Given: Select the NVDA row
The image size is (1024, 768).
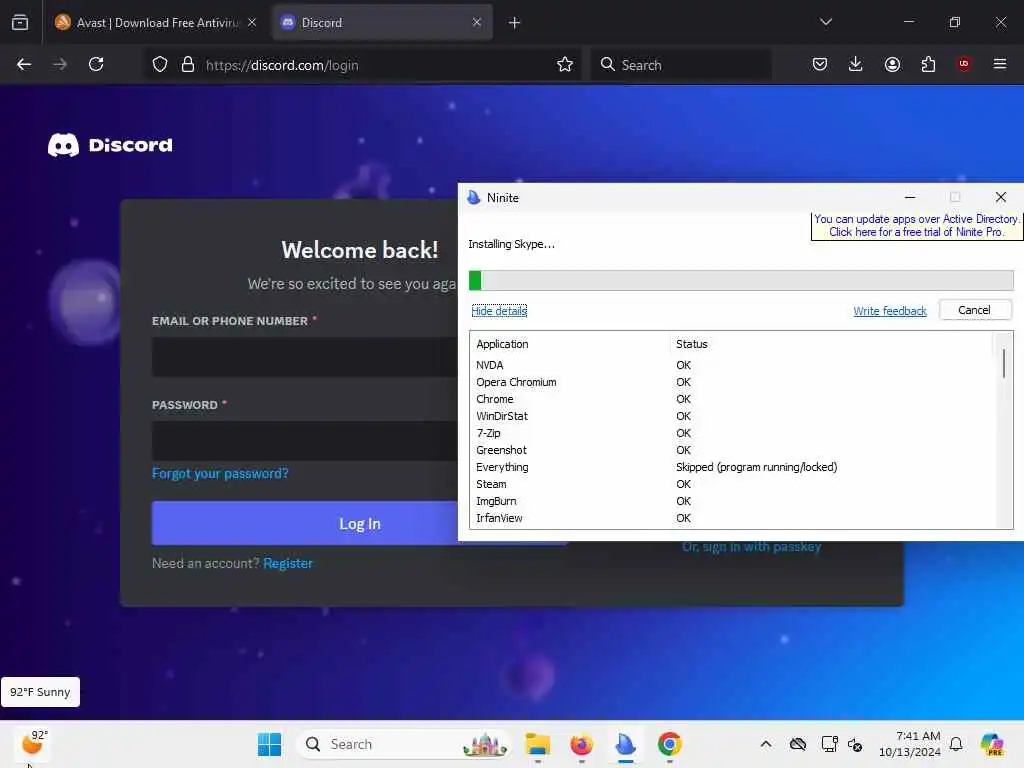Looking at the screenshot, I should click(731, 365).
